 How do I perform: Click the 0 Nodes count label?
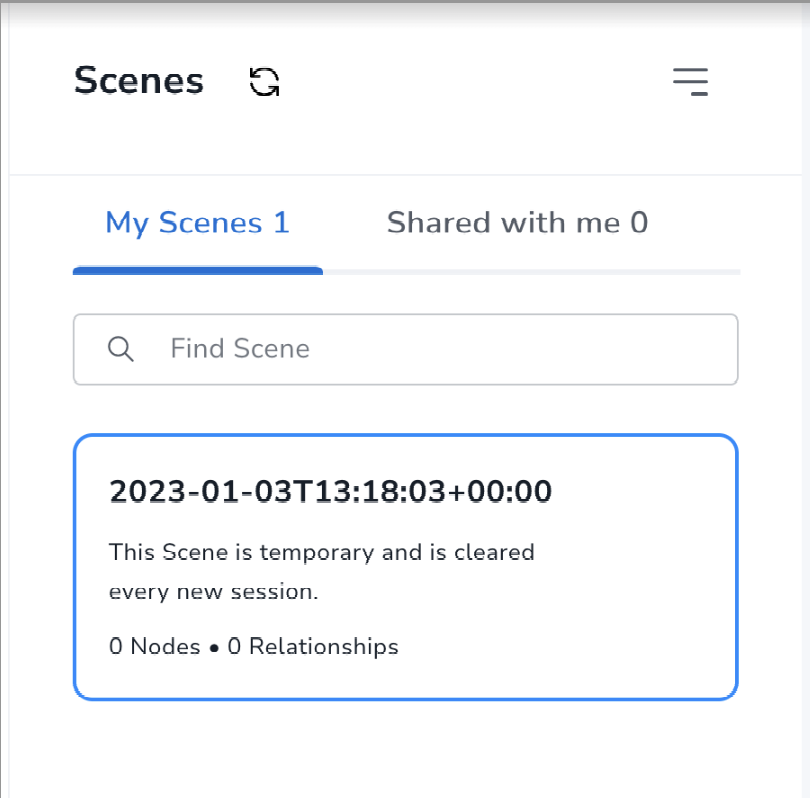click(154, 647)
